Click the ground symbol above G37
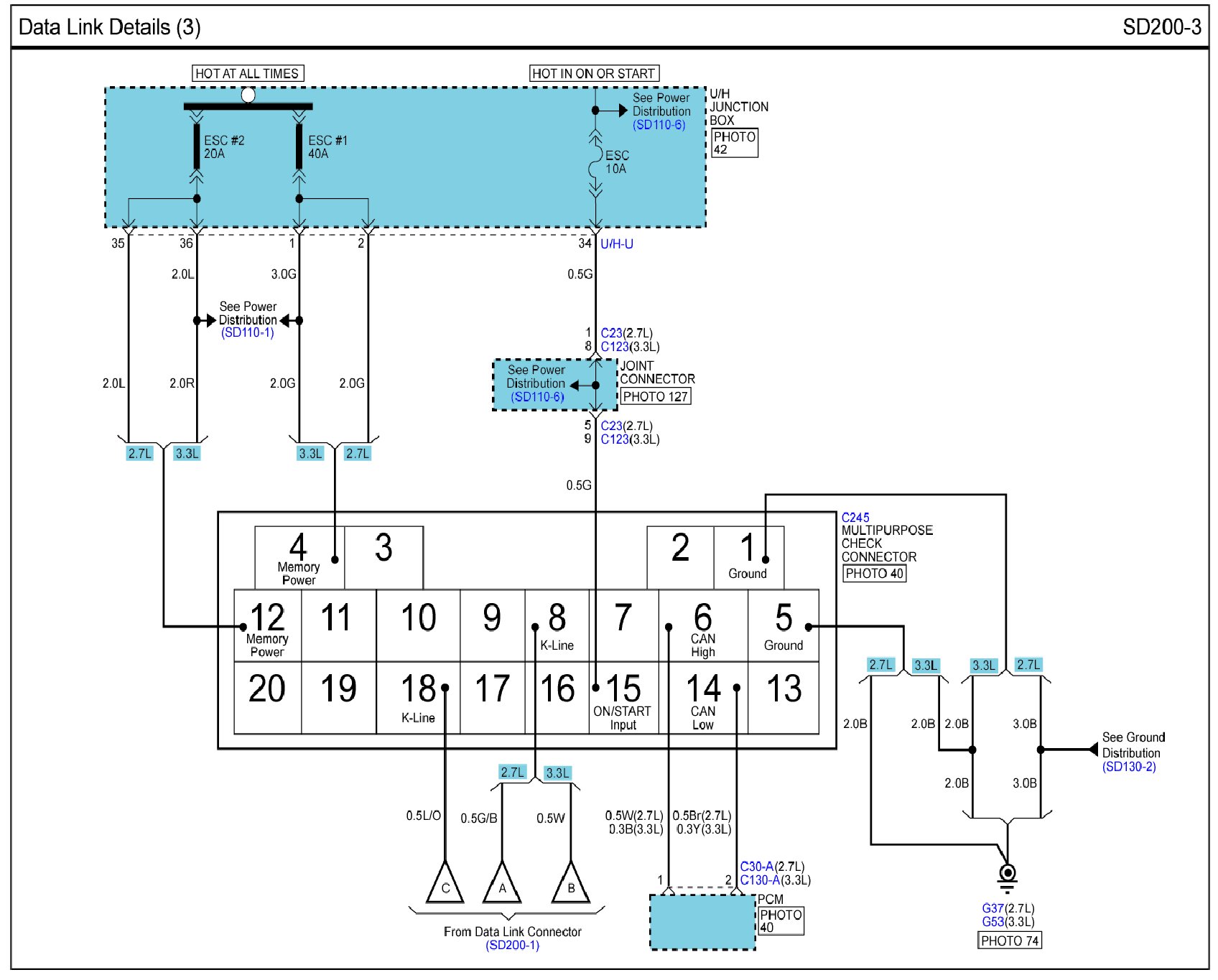The height and width of the screenshot is (980, 1218). tap(1008, 875)
